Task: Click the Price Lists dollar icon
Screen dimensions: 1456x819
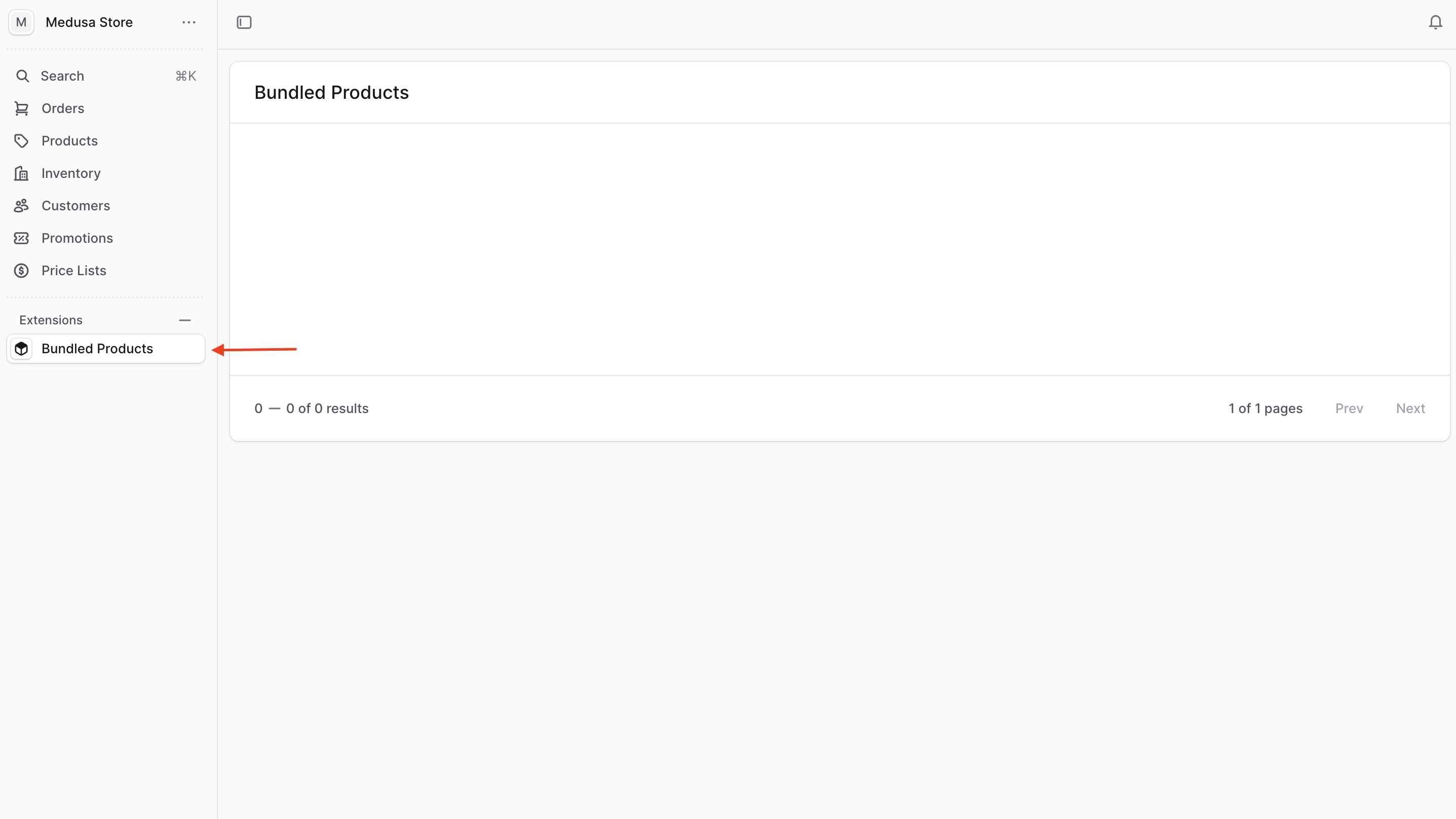Action: 21,270
